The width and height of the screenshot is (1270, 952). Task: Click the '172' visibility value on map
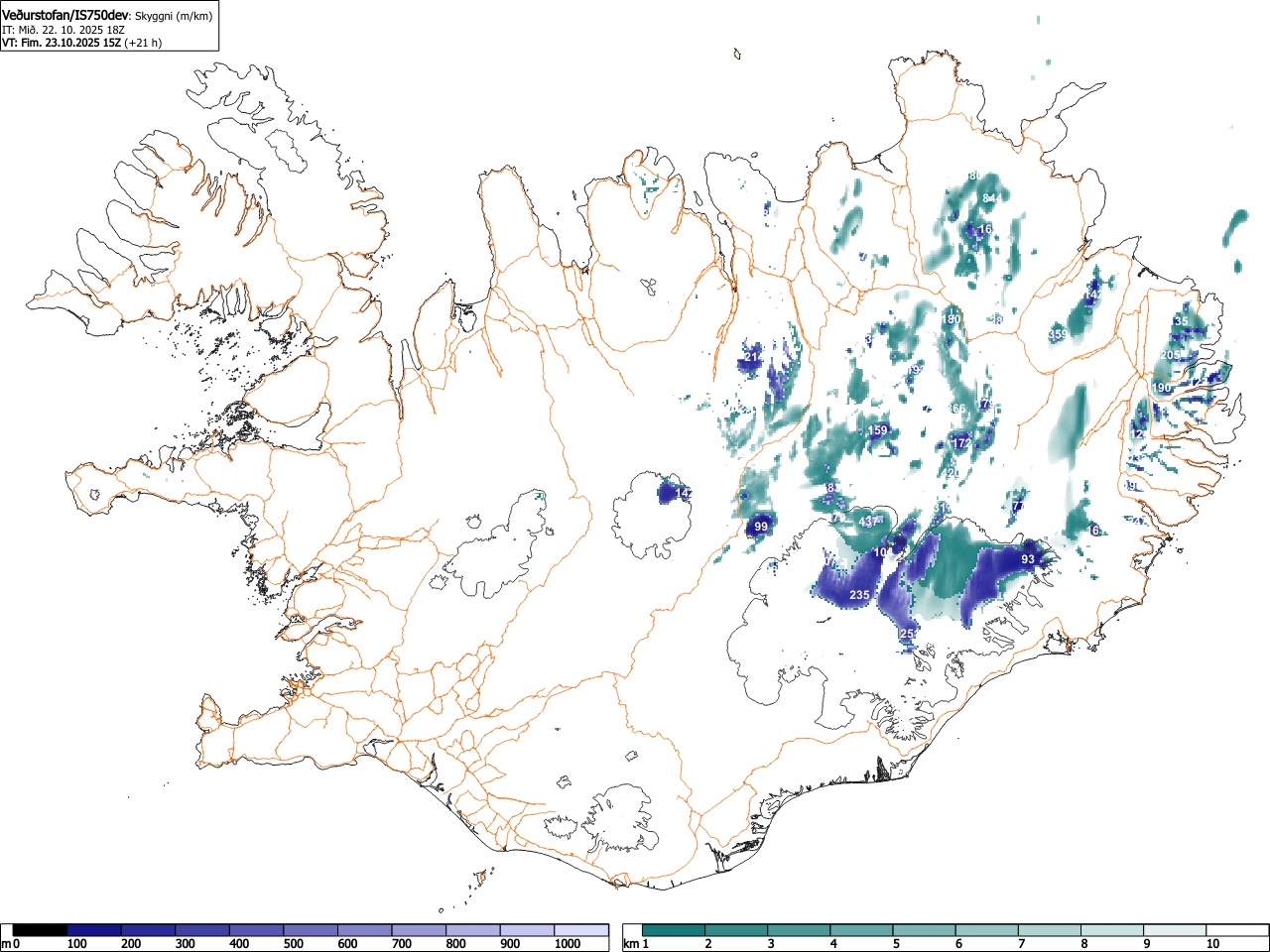[x=961, y=443]
